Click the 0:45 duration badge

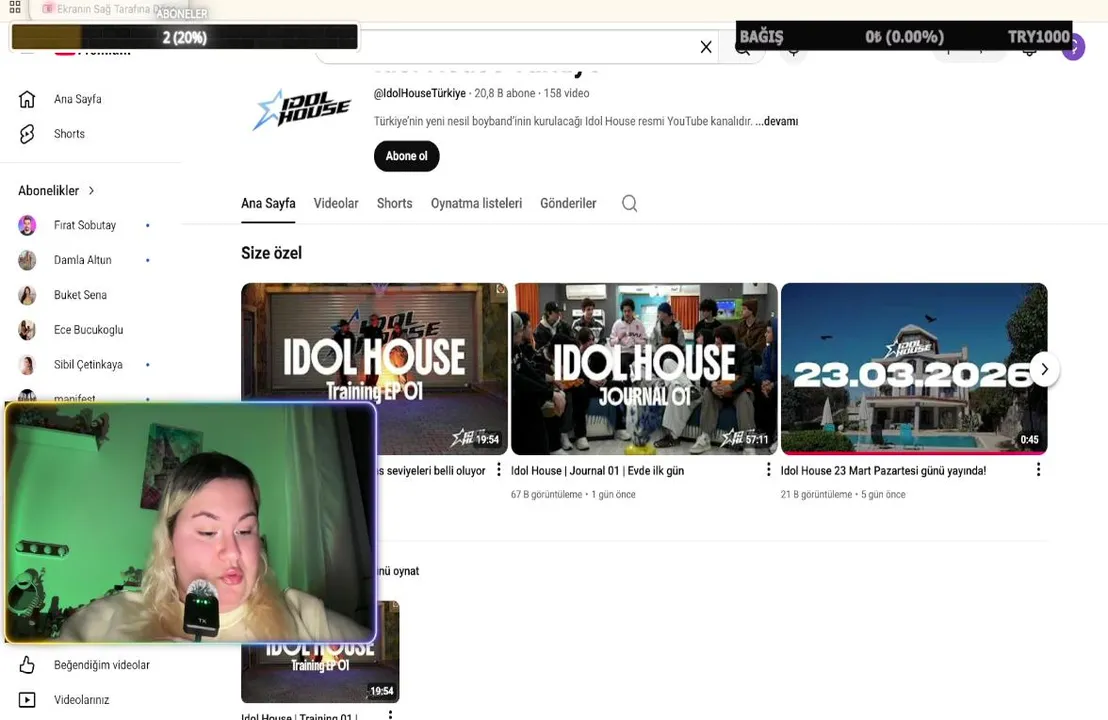(1029, 439)
